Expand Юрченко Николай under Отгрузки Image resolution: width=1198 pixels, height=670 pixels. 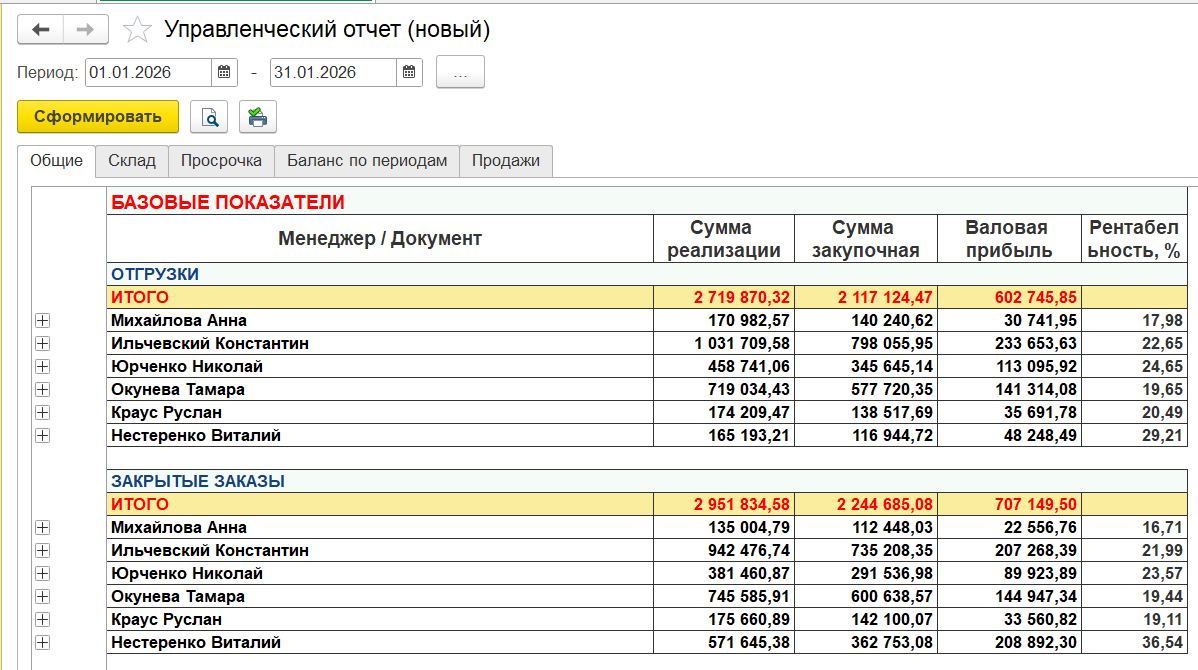(x=43, y=367)
